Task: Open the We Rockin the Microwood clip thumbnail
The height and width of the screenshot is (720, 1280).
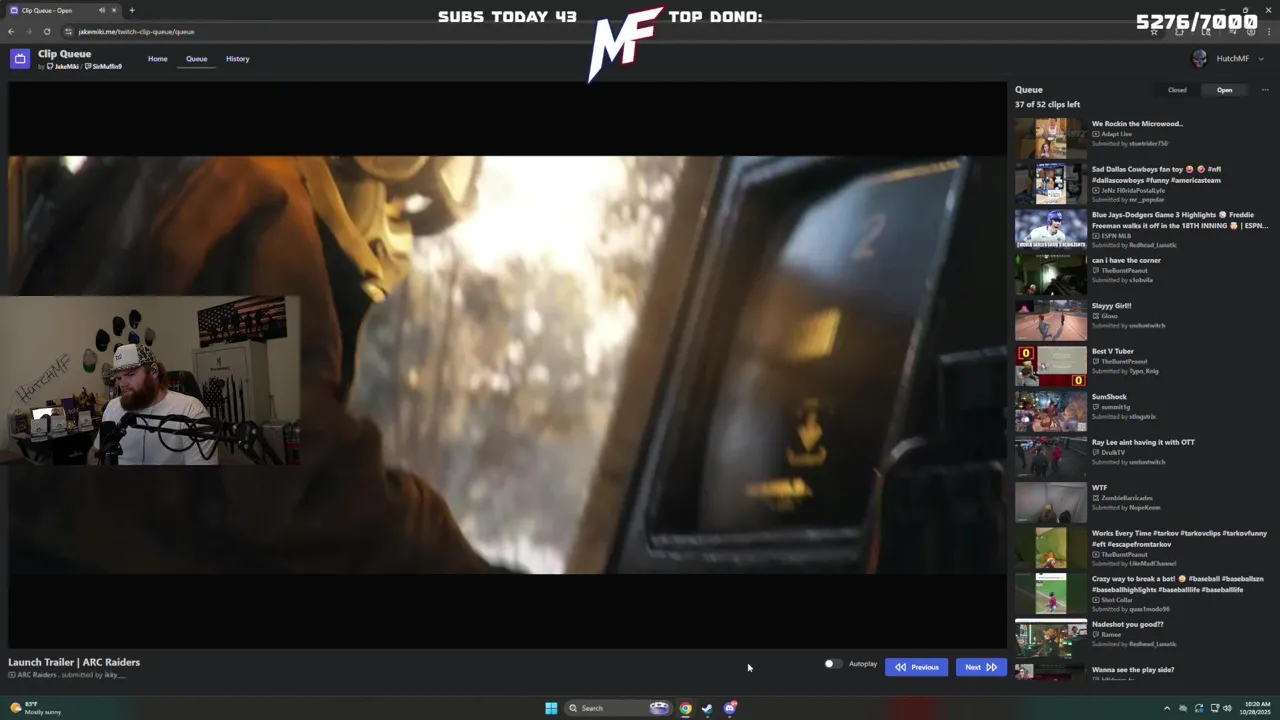Action: 1050,138
